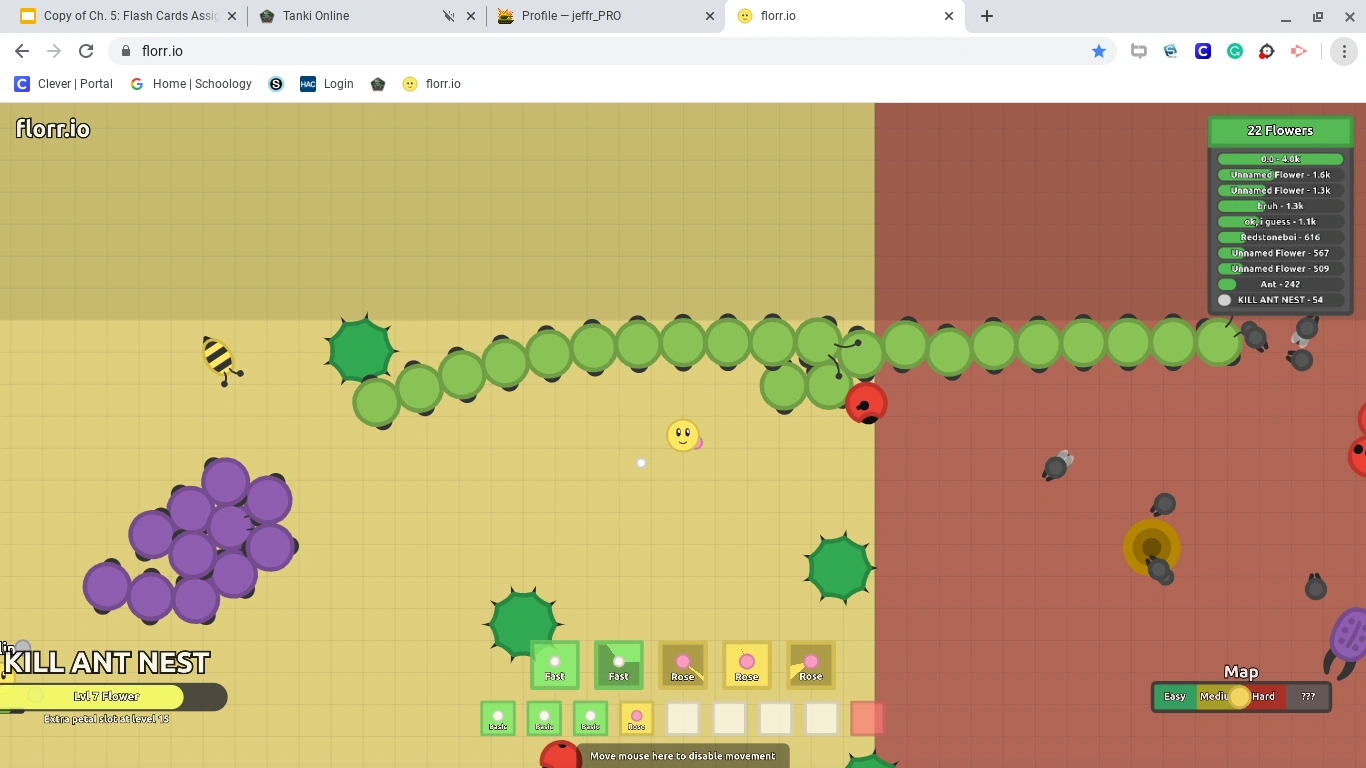Select the pink Rose petal in bottom row

tap(636, 718)
